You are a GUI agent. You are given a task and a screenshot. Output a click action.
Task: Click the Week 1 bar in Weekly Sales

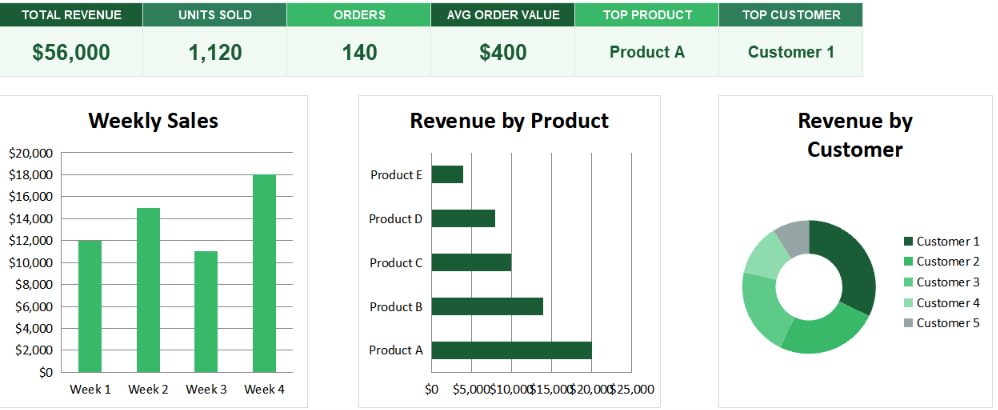coord(90,306)
